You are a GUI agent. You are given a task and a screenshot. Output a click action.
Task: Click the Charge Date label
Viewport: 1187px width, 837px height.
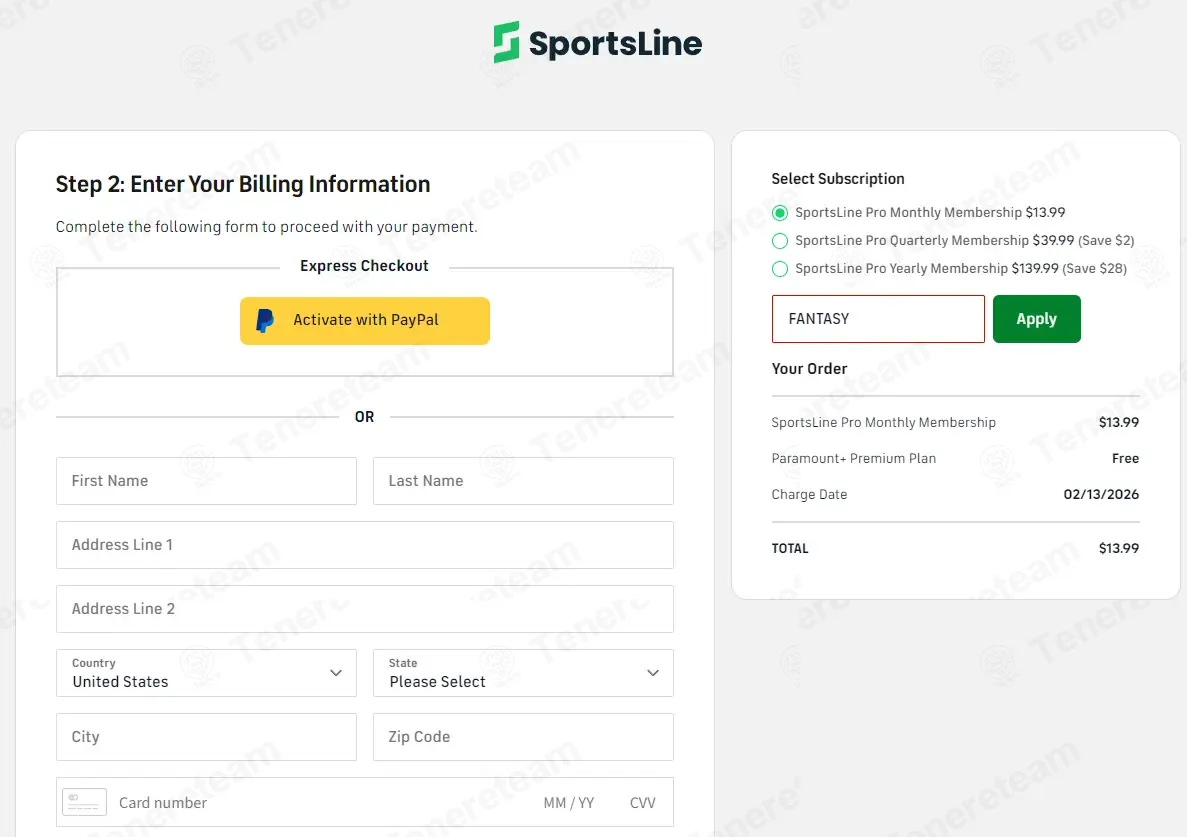809,494
